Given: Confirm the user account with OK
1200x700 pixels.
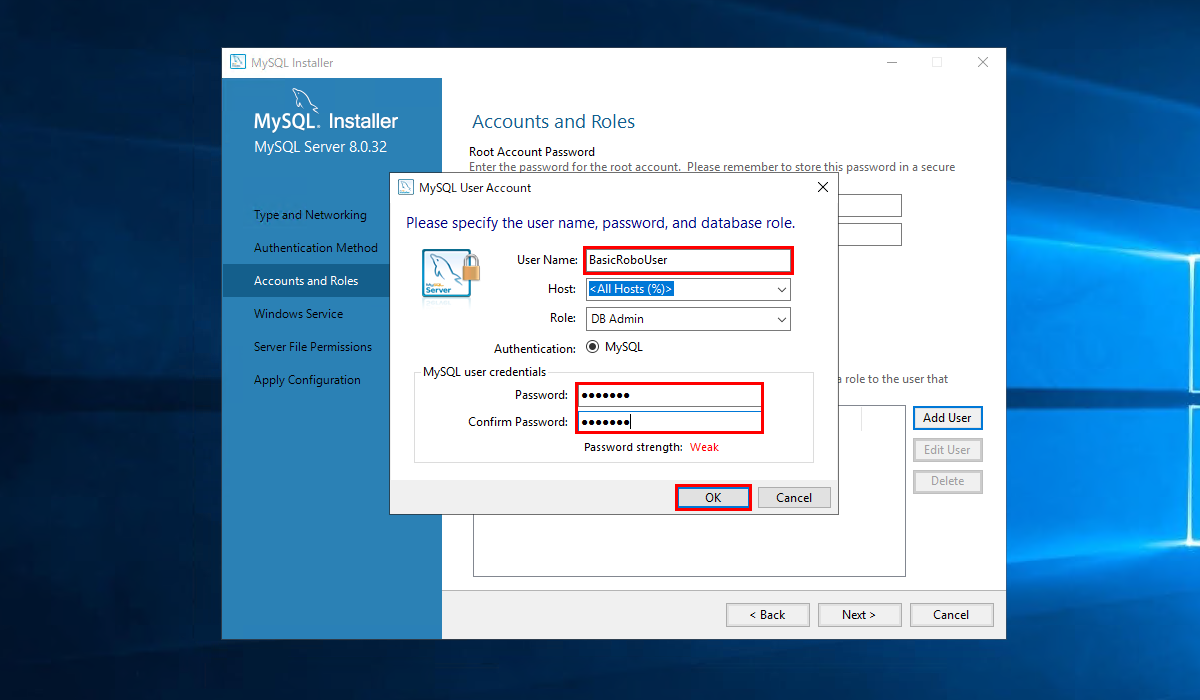Looking at the screenshot, I should tap(713, 497).
